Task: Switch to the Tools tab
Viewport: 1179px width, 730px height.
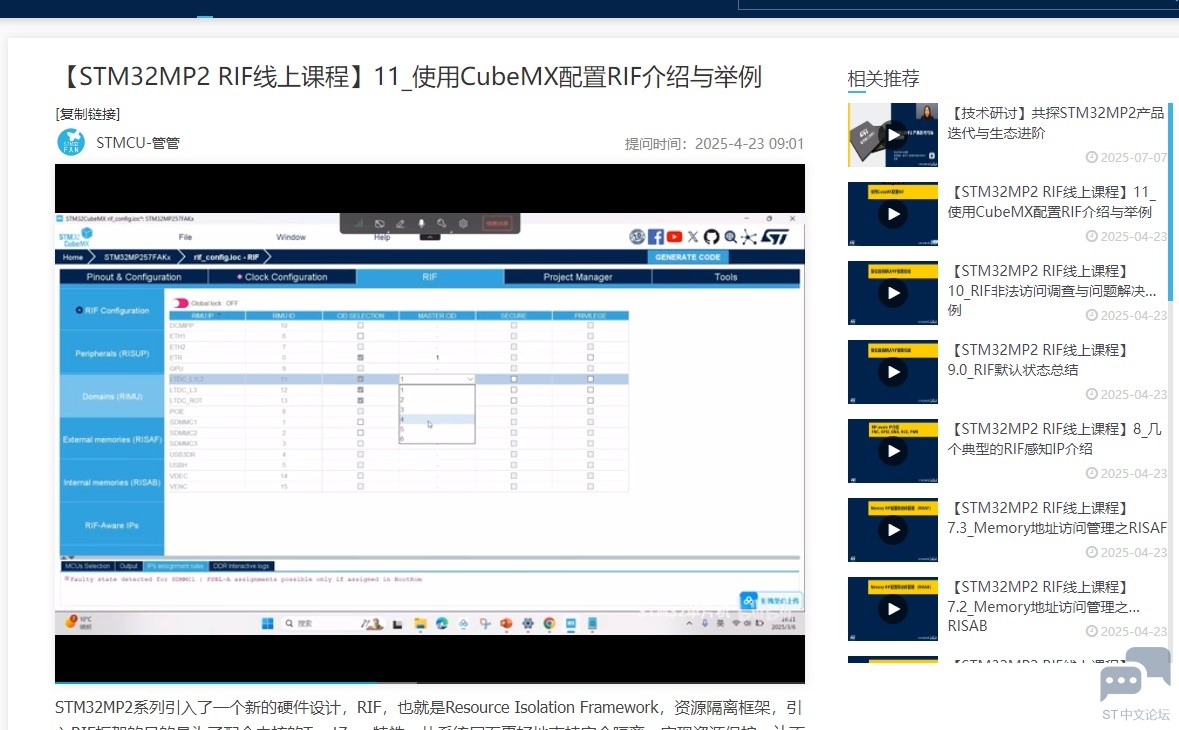Action: 726,277
